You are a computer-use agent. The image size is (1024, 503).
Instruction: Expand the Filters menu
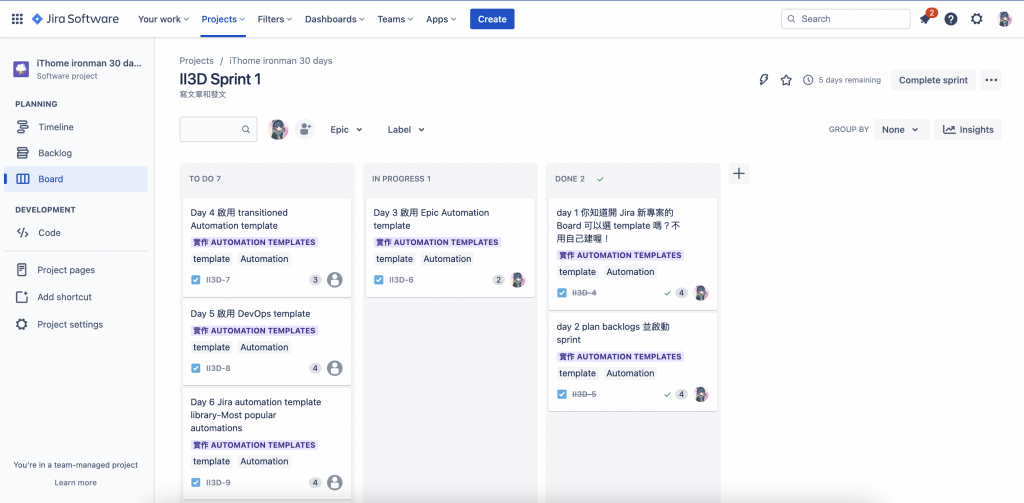pos(275,19)
